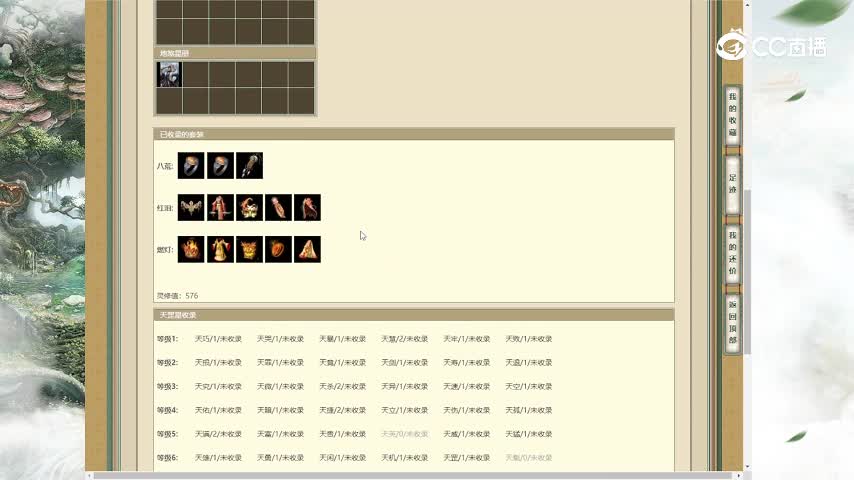854x480 pixels.
Task: Select the golden demon mask icon in 燃灯 set
Action: click(249, 250)
